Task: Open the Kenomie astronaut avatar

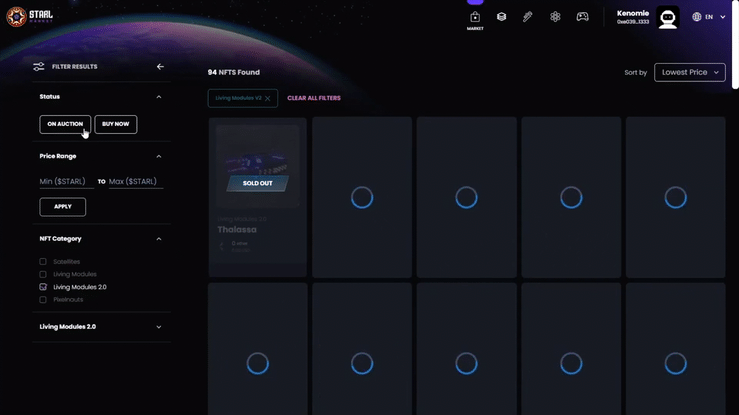Action: pos(668,18)
